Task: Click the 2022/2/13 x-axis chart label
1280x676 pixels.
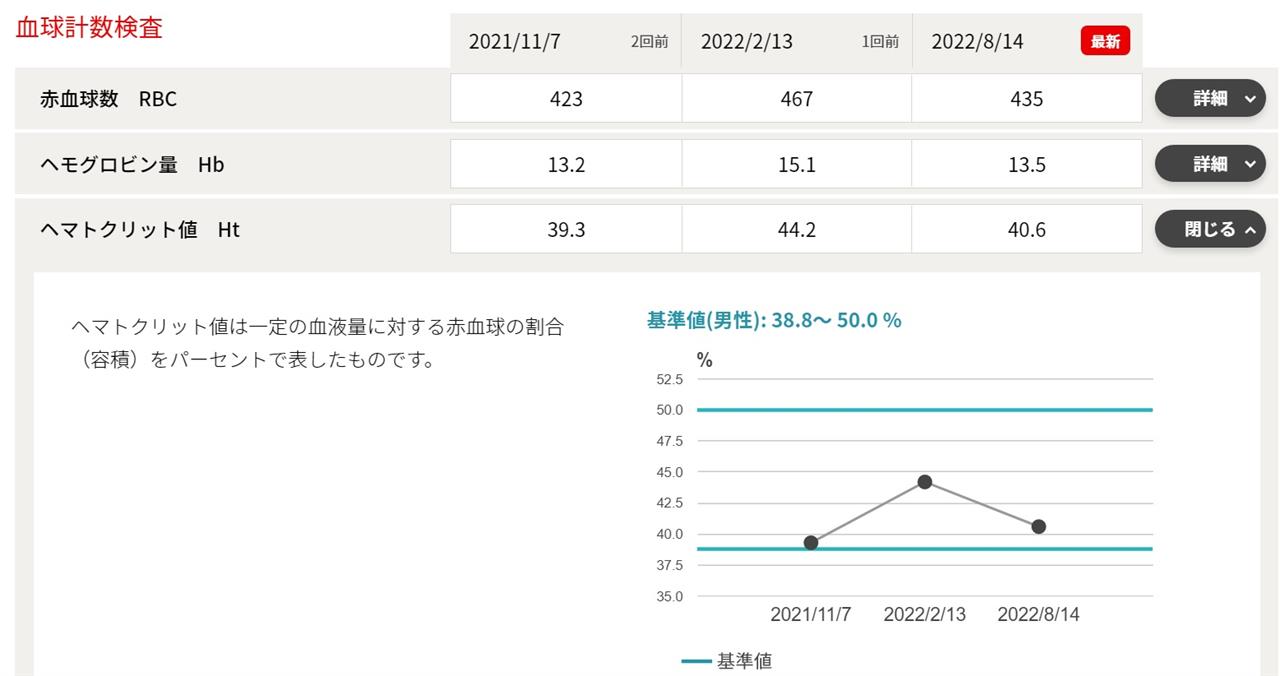Action: point(925,614)
